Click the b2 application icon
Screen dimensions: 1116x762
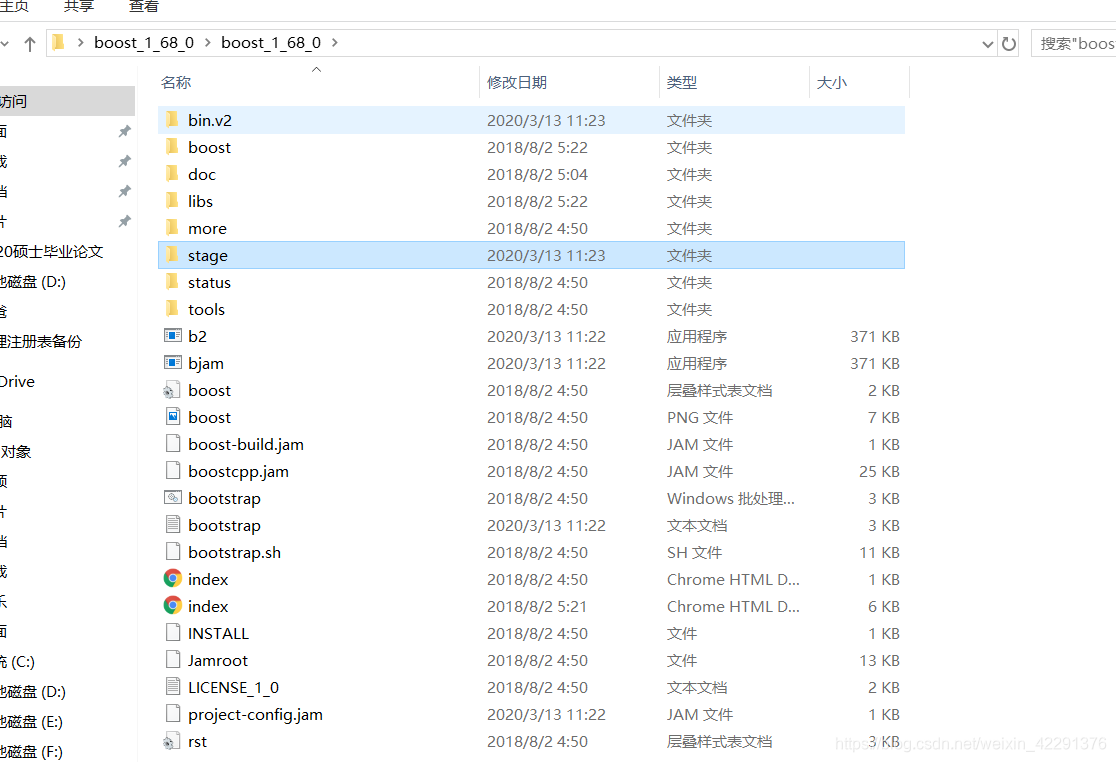(x=173, y=336)
